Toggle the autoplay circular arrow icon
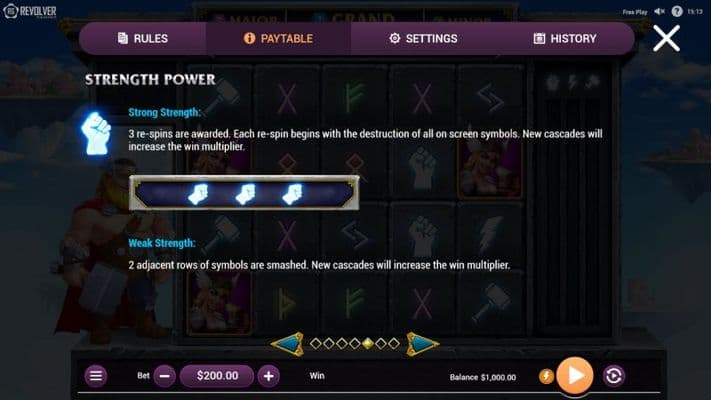 (x=614, y=376)
